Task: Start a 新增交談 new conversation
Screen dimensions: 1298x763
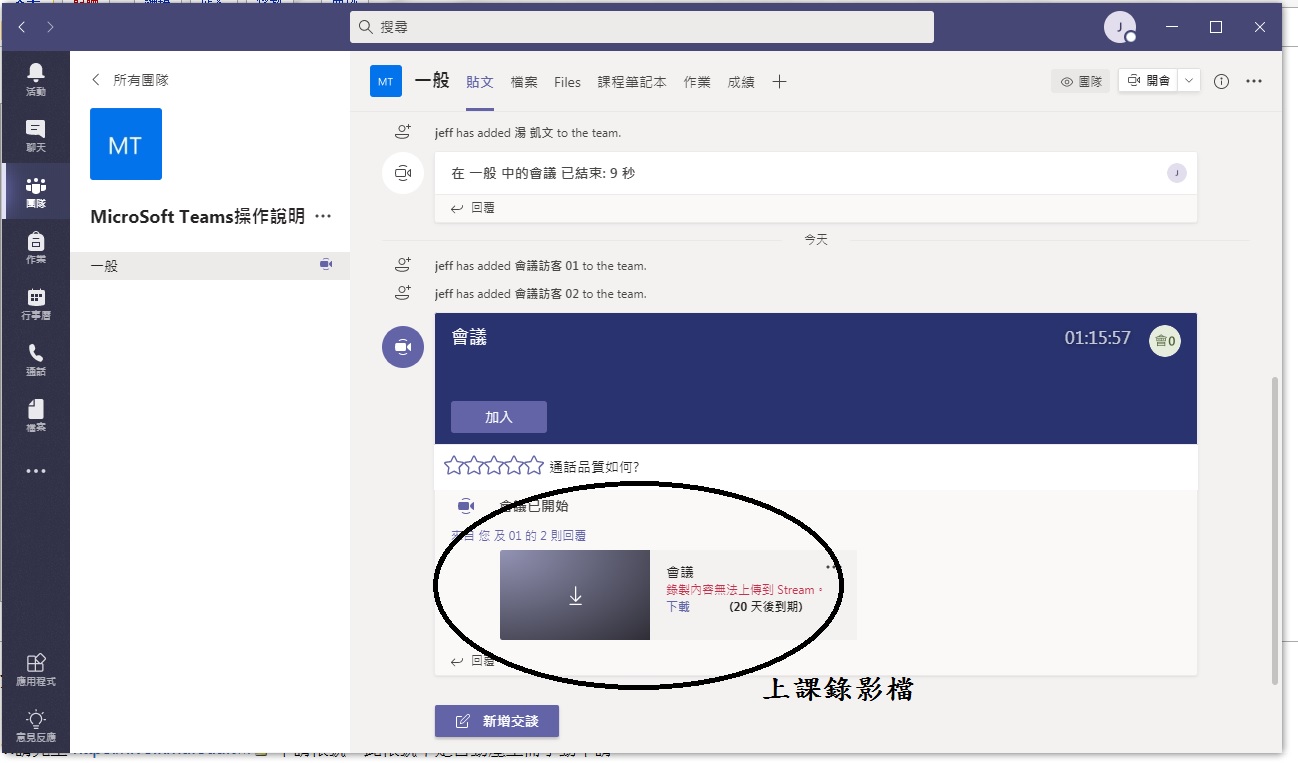Action: click(x=497, y=721)
